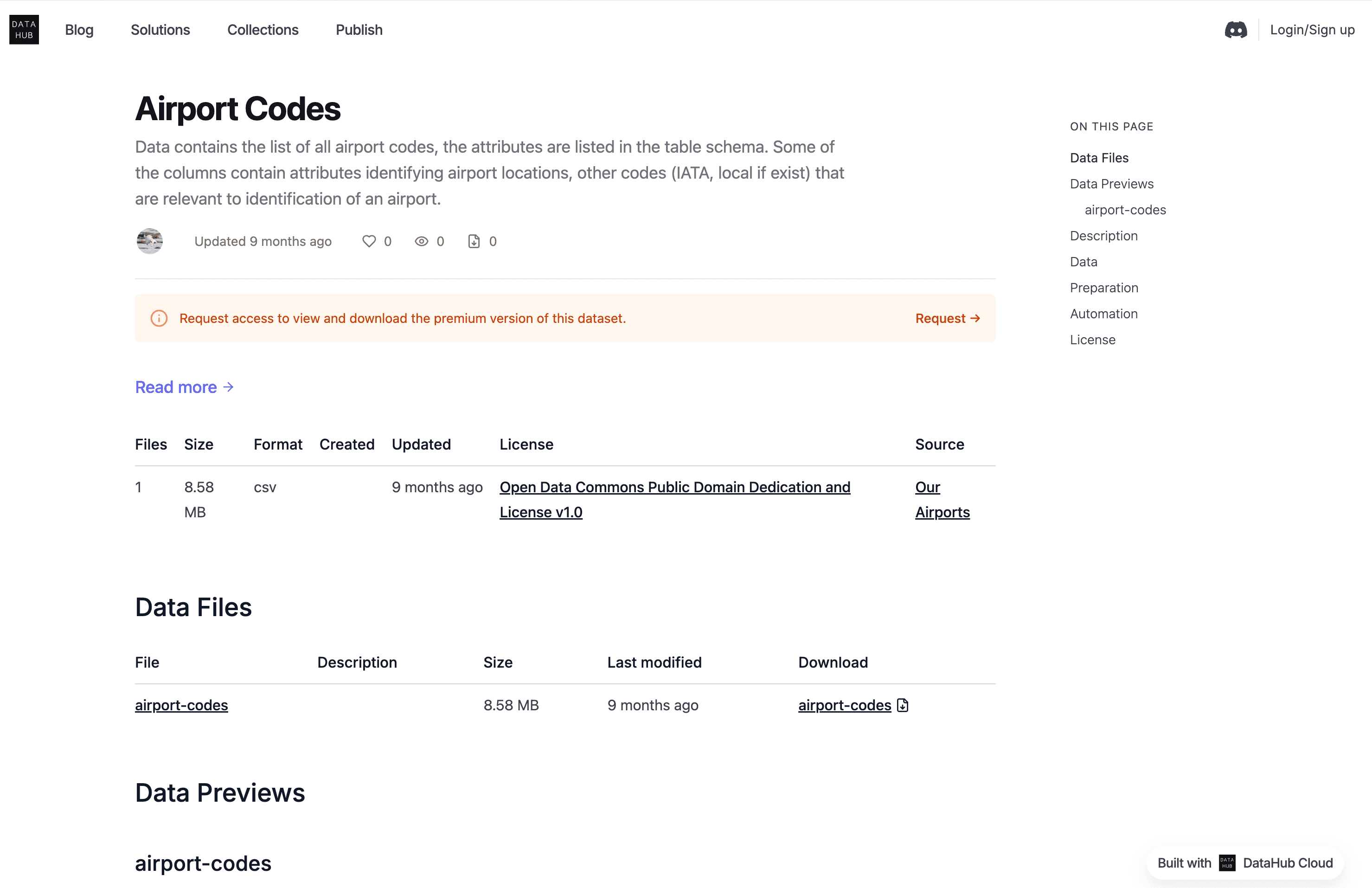The height and width of the screenshot is (888, 1372).
Task: Jump to Data Previews in sidebar
Action: click(x=1111, y=184)
